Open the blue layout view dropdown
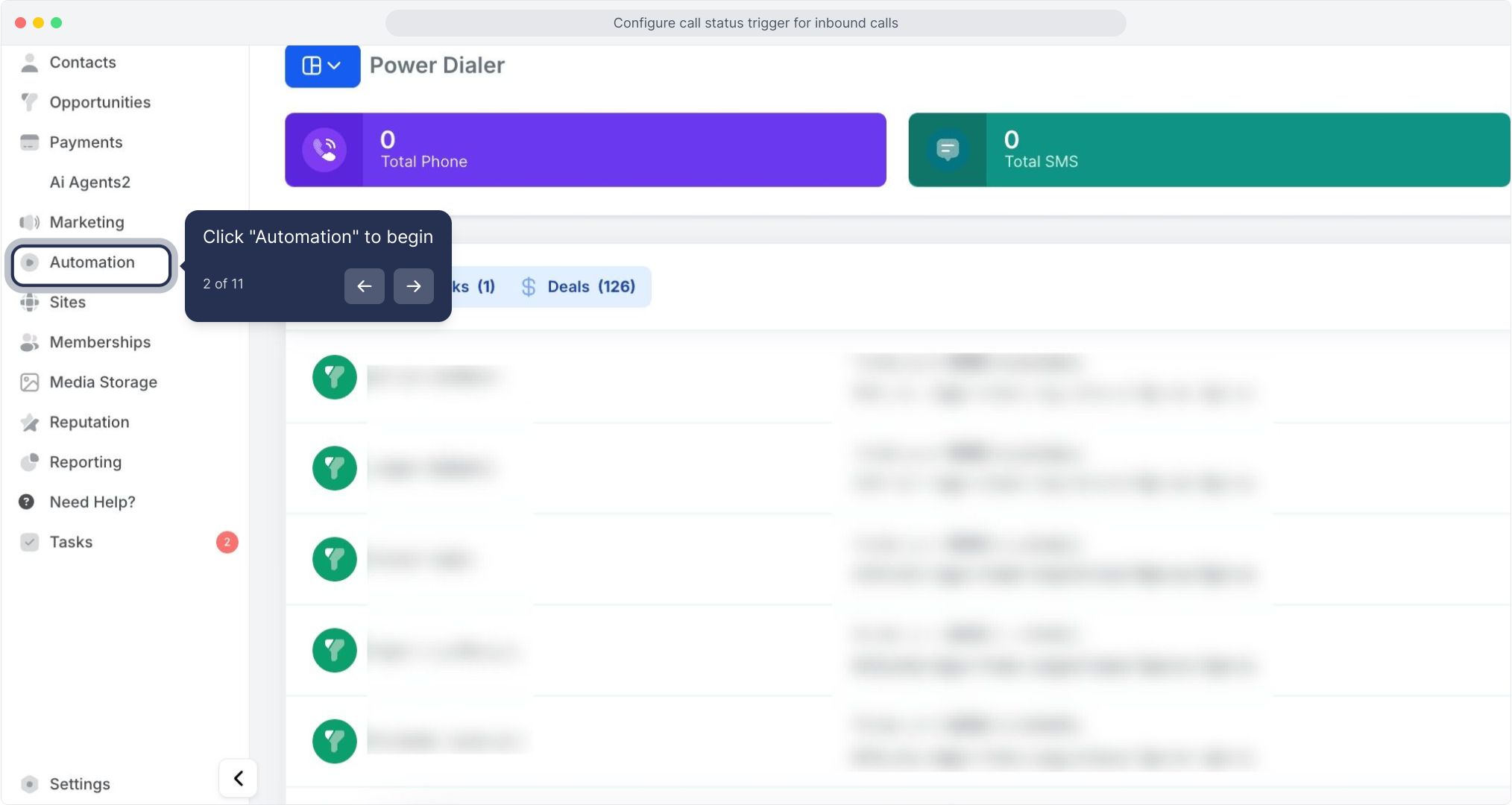1512x805 pixels. (x=322, y=66)
